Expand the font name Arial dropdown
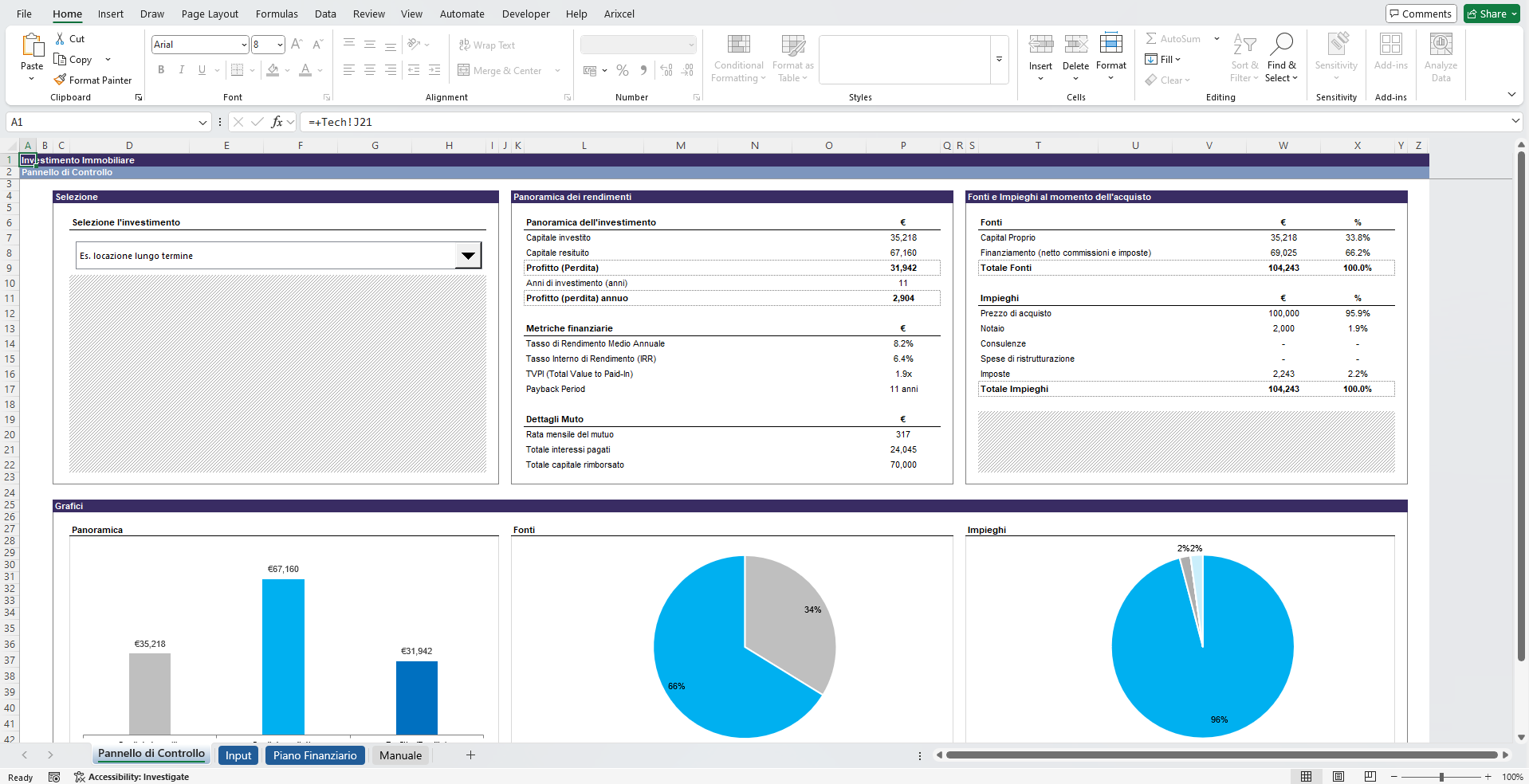Screen dimensions: 1529x784 pyautogui.click(x=243, y=45)
